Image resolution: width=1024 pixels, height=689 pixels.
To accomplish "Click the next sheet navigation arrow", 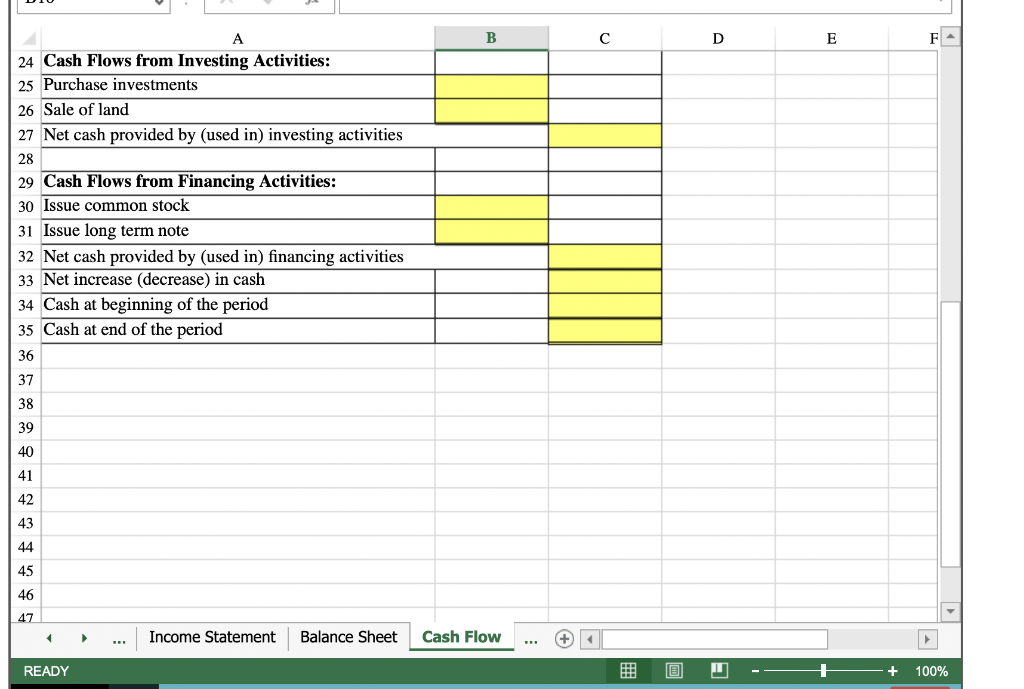I will 84,638.
